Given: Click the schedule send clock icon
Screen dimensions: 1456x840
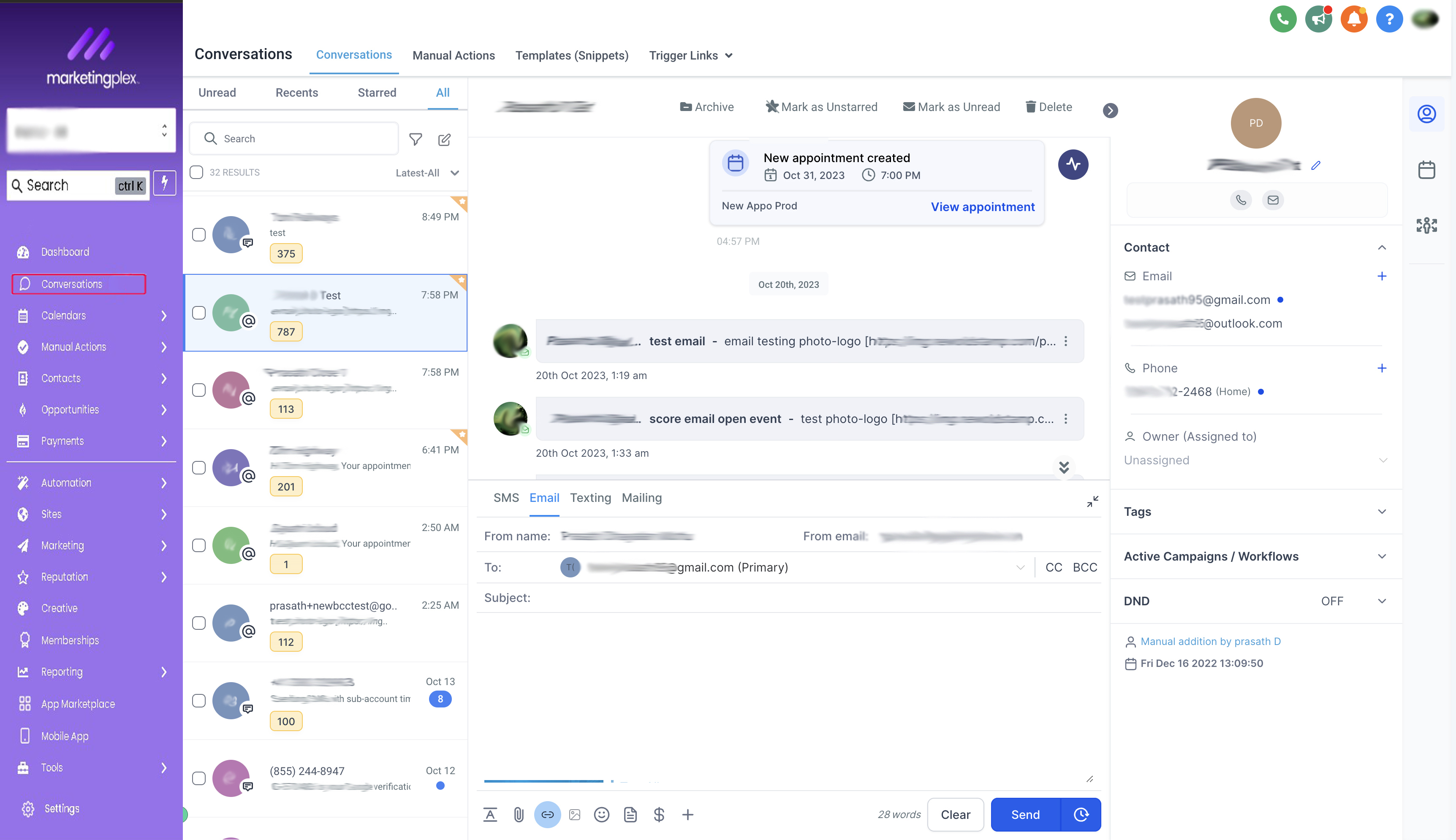Looking at the screenshot, I should coord(1081,815).
